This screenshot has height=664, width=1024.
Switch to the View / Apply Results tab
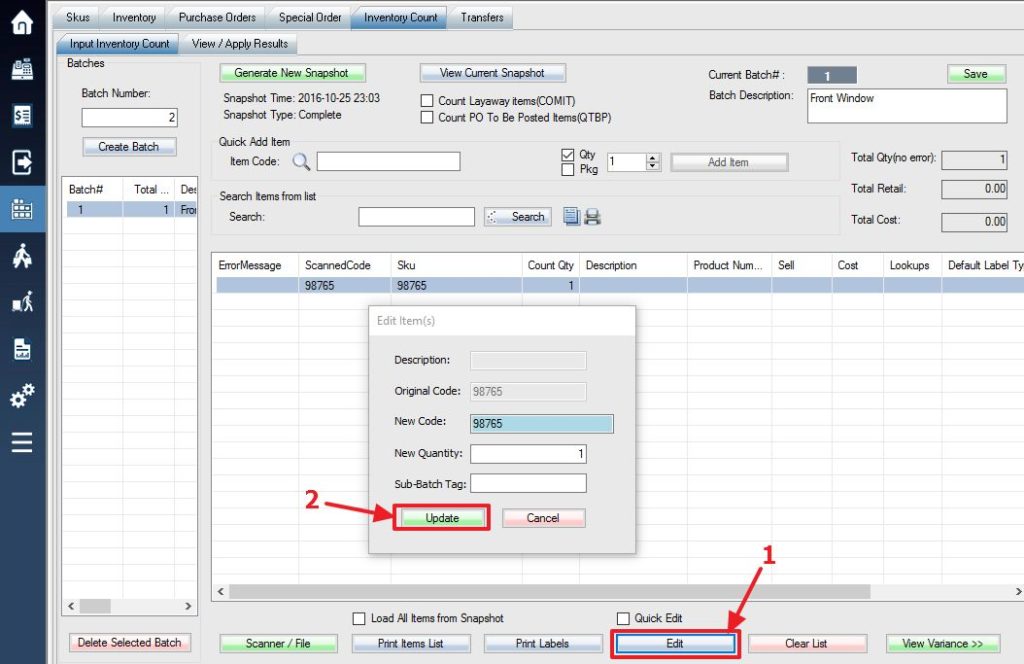point(239,43)
